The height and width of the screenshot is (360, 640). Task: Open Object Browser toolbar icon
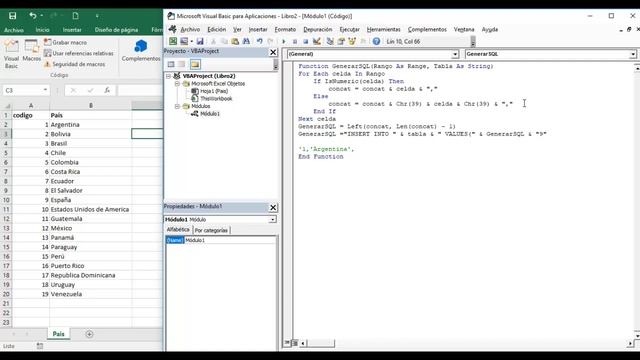[352, 41]
